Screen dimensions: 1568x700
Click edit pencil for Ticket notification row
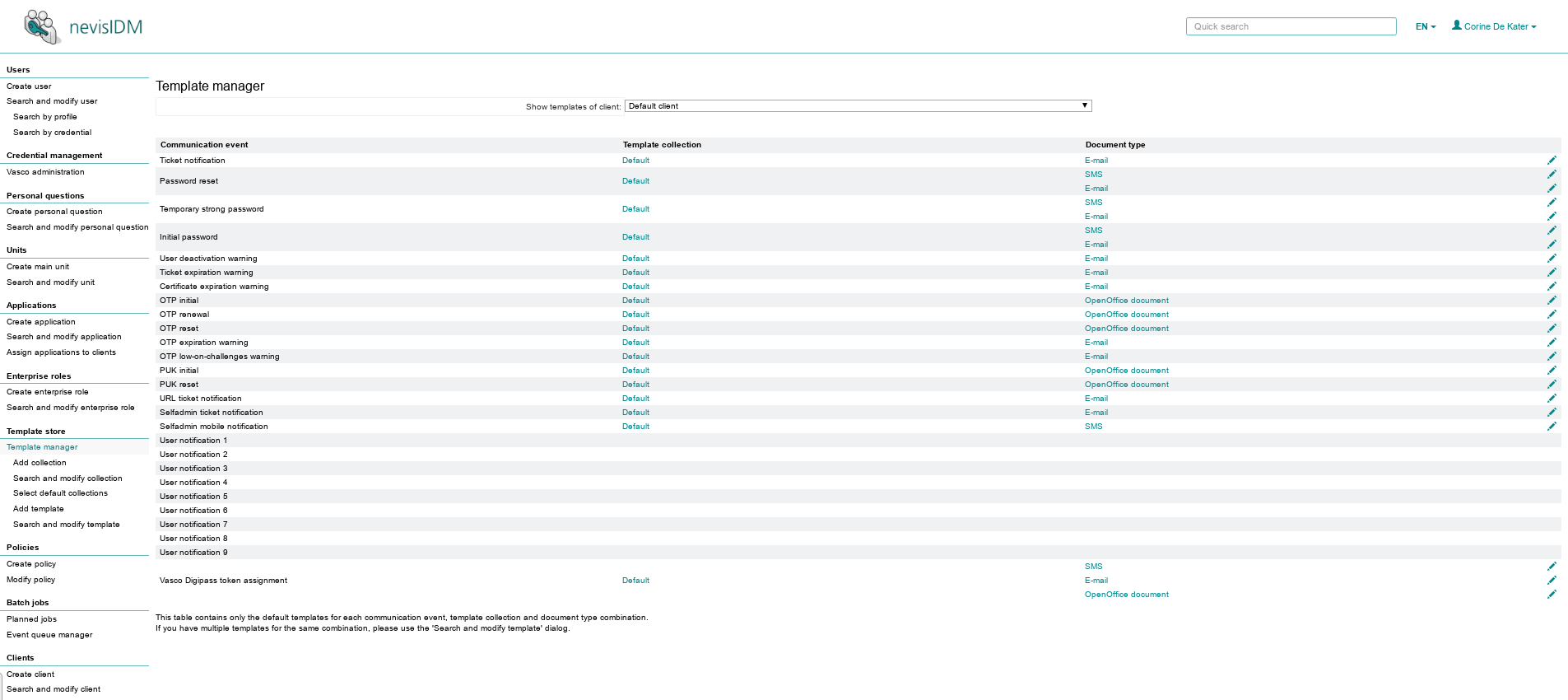click(1552, 161)
